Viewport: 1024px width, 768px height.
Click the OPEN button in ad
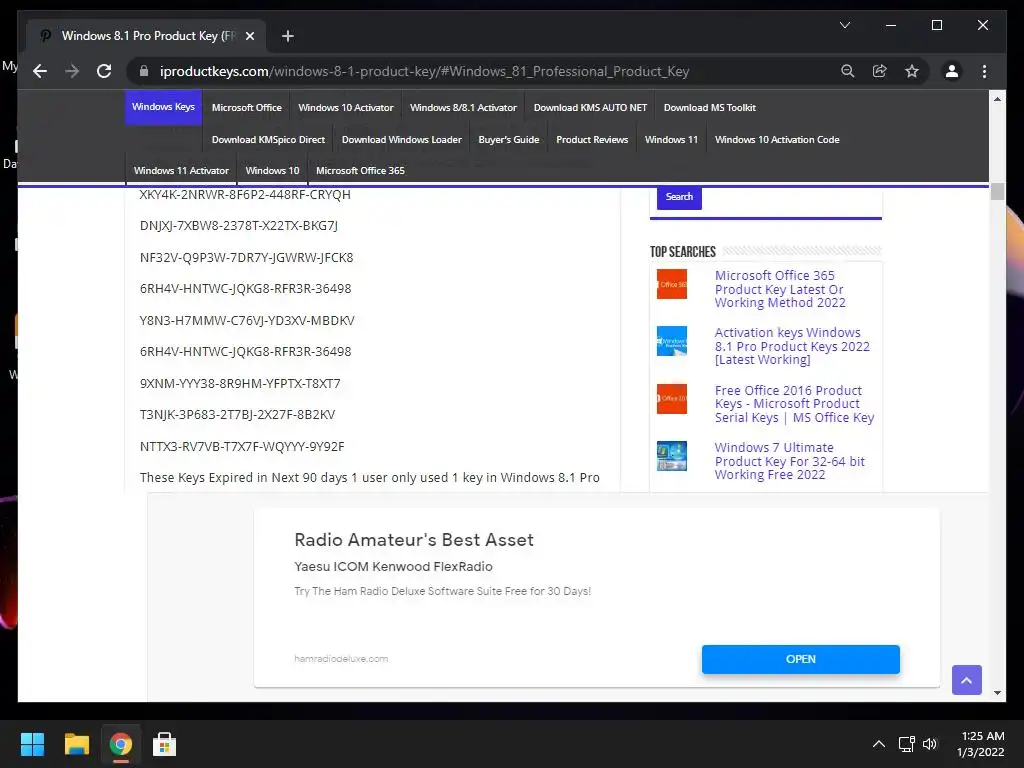click(x=801, y=659)
